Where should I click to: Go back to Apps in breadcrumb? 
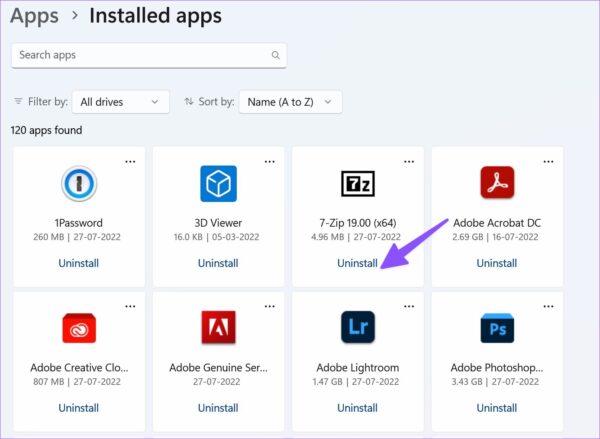[x=34, y=16]
